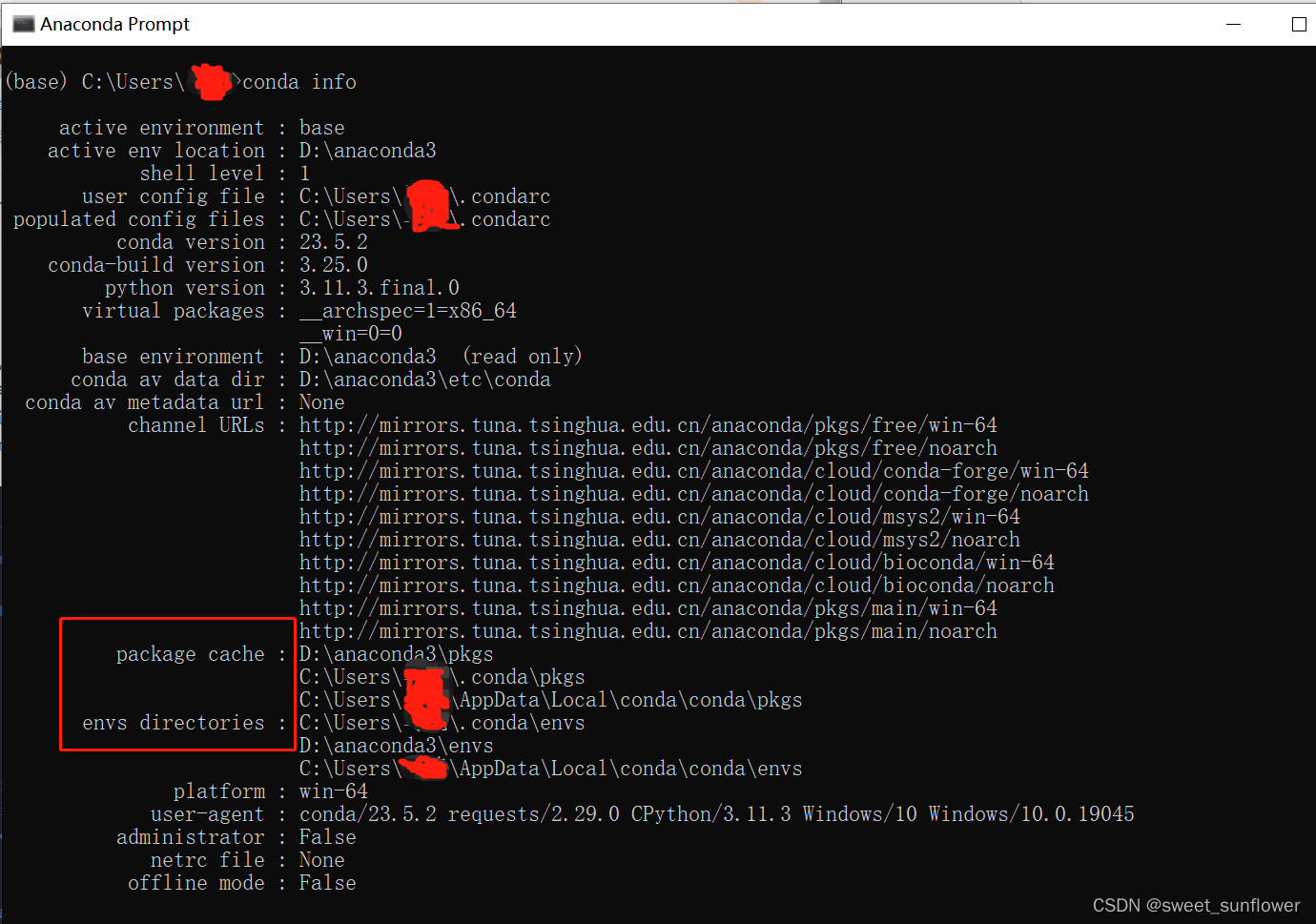Click the Anaconda Prompt window title text
Image resolution: width=1316 pixels, height=924 pixels.
(x=114, y=24)
